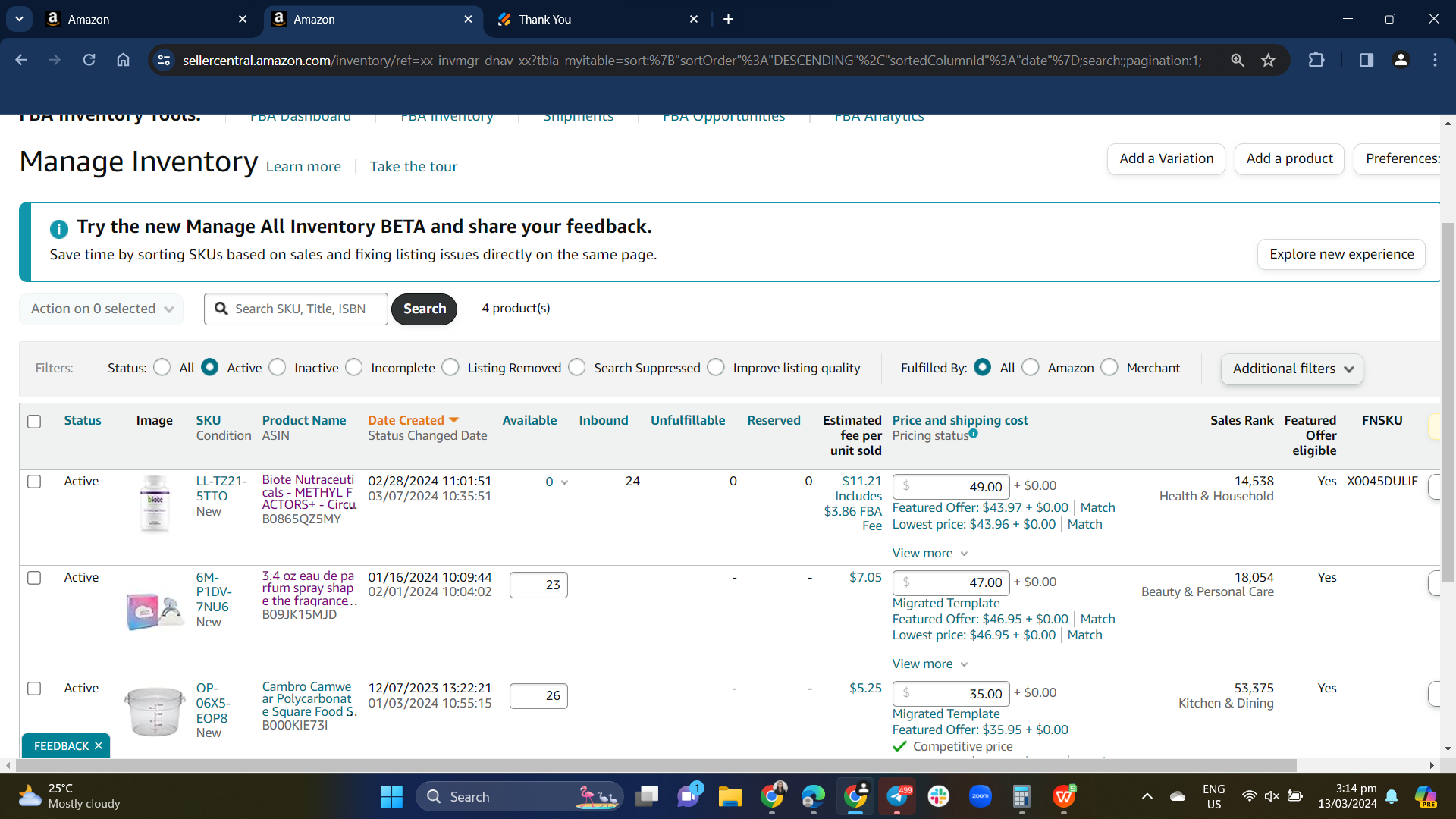Click the Search SKU, Title, ISBN field
This screenshot has height=819, width=1456.
click(x=296, y=309)
